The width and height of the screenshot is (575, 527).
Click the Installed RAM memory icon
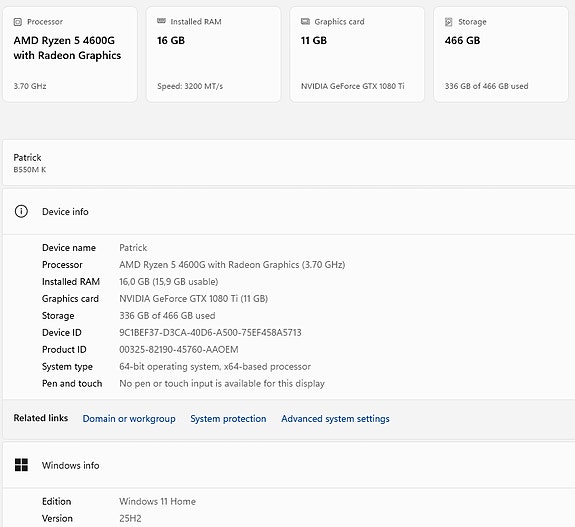tap(161, 21)
